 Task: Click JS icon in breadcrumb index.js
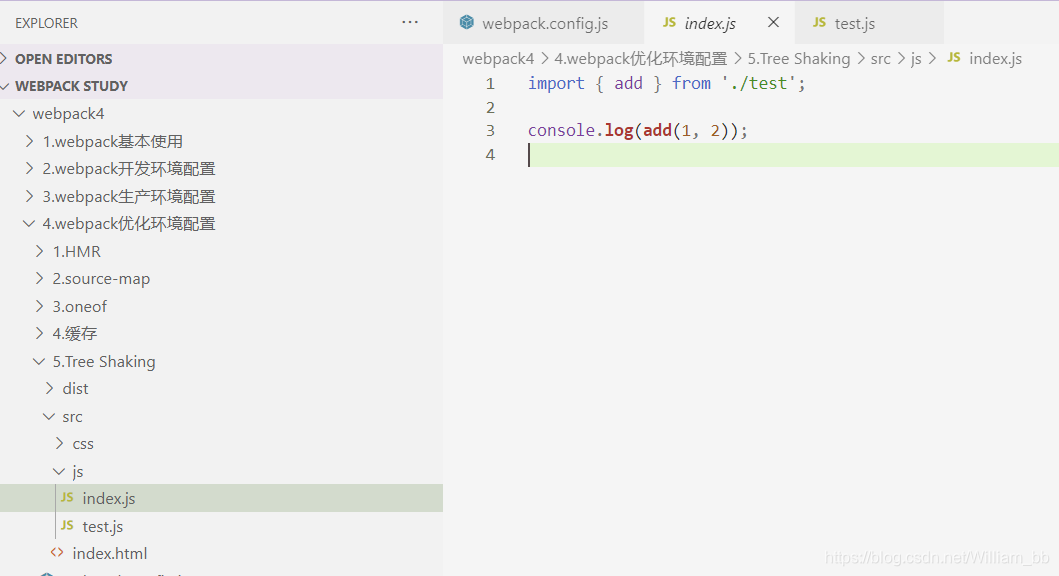(x=954, y=58)
